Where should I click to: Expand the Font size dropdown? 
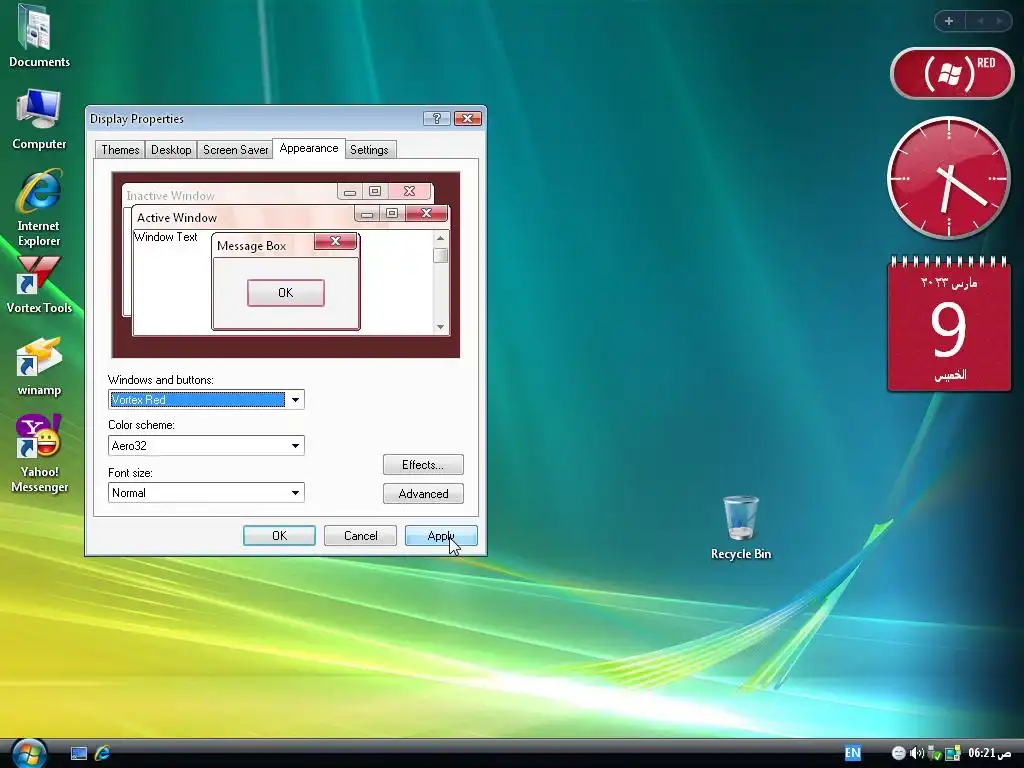tap(295, 493)
